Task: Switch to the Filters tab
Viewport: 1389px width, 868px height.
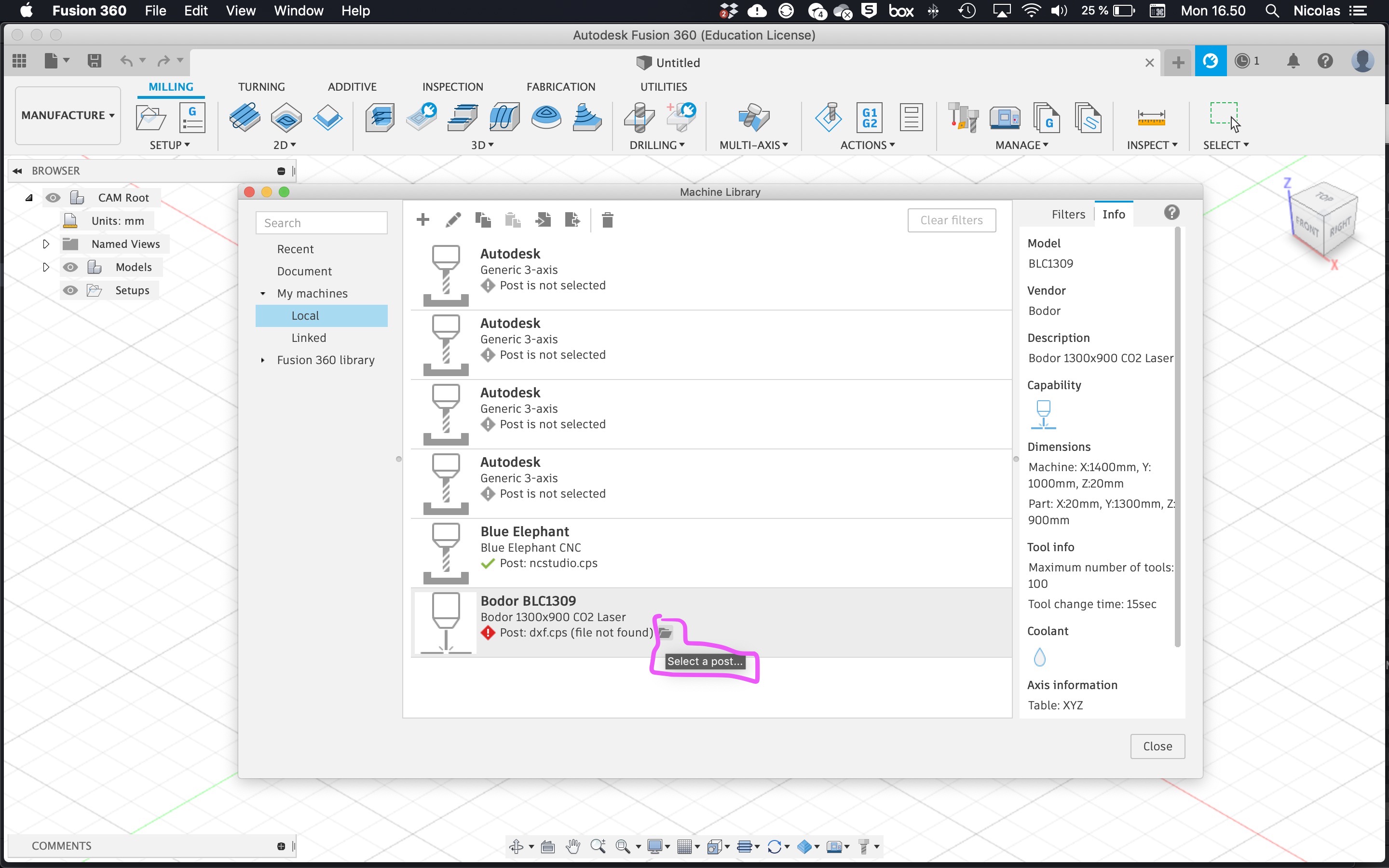Action: tap(1068, 214)
